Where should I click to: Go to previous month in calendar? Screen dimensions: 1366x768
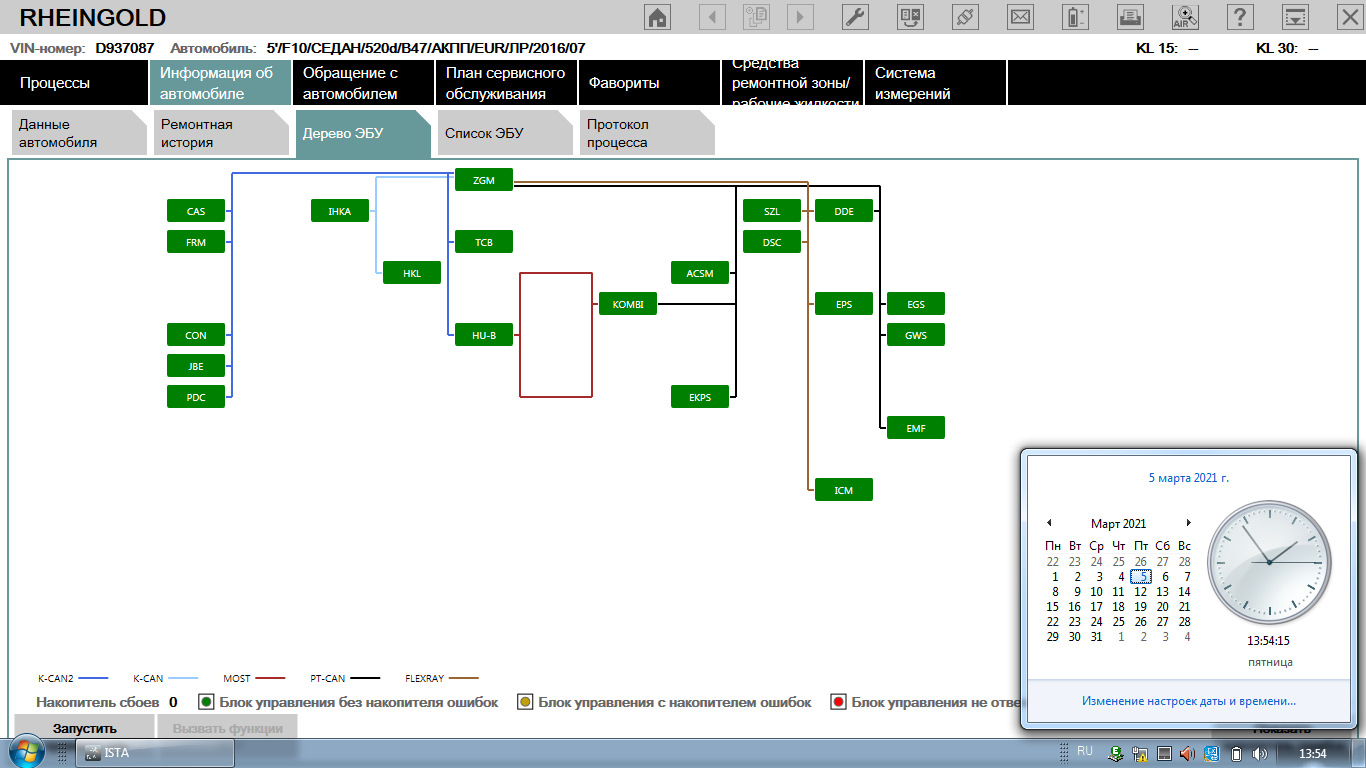1049,523
